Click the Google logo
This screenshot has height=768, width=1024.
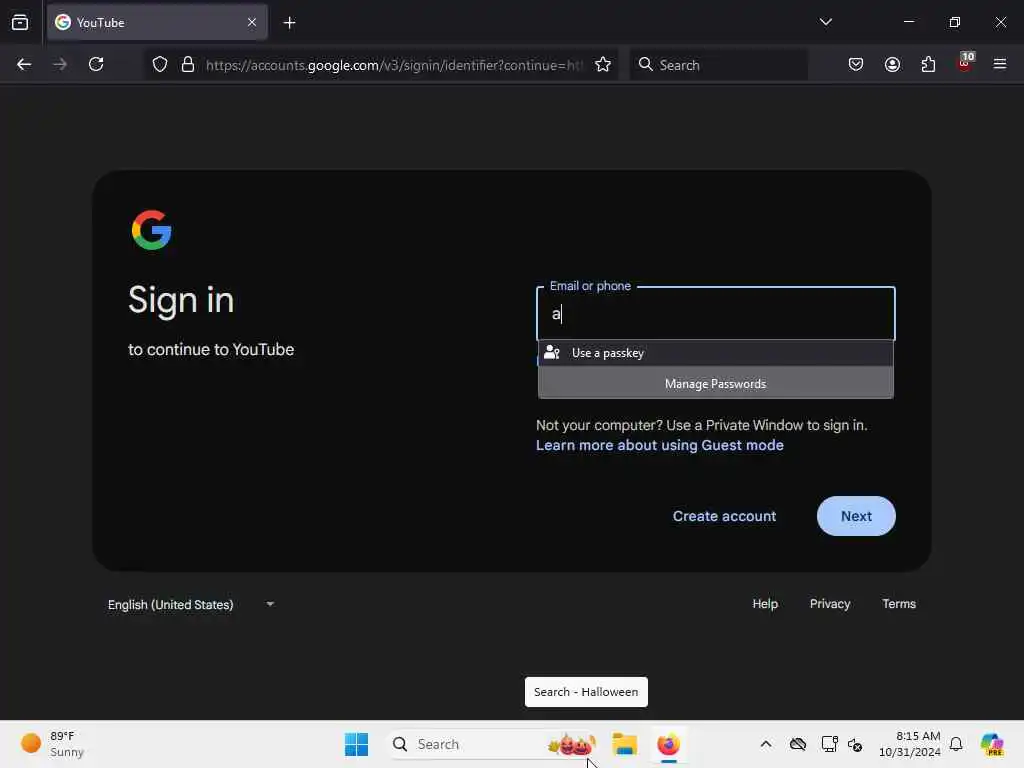pos(152,230)
